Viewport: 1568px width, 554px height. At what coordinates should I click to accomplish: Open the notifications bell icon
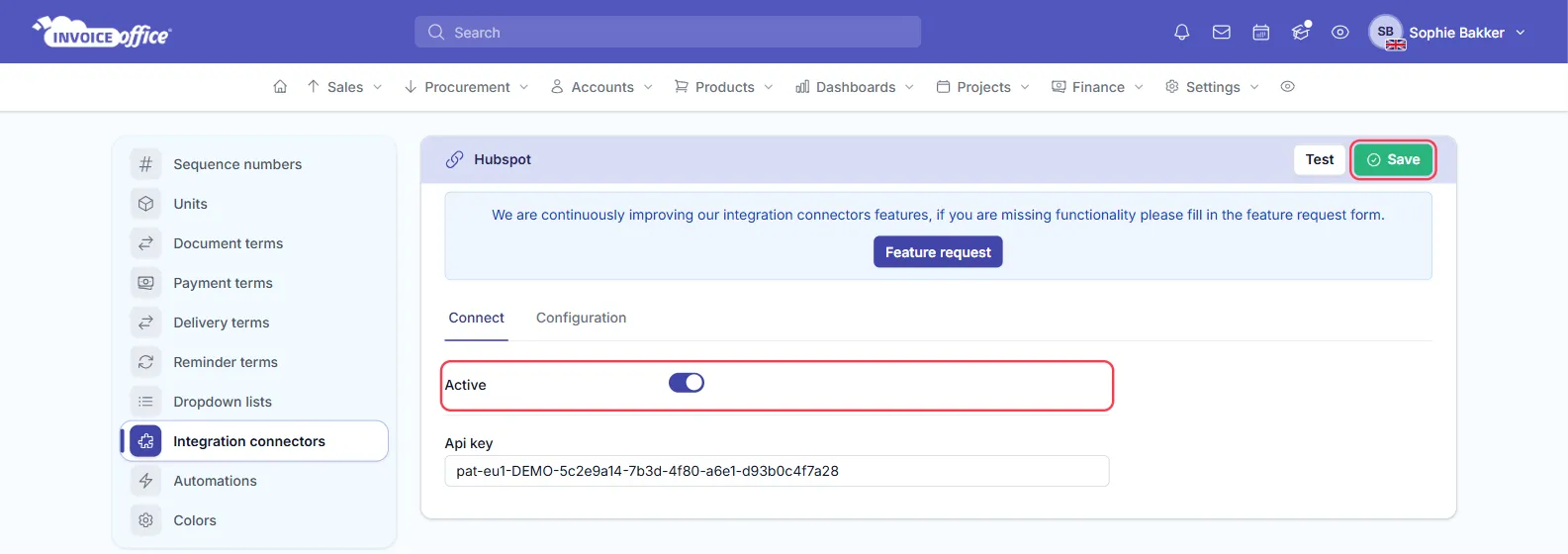(1181, 33)
